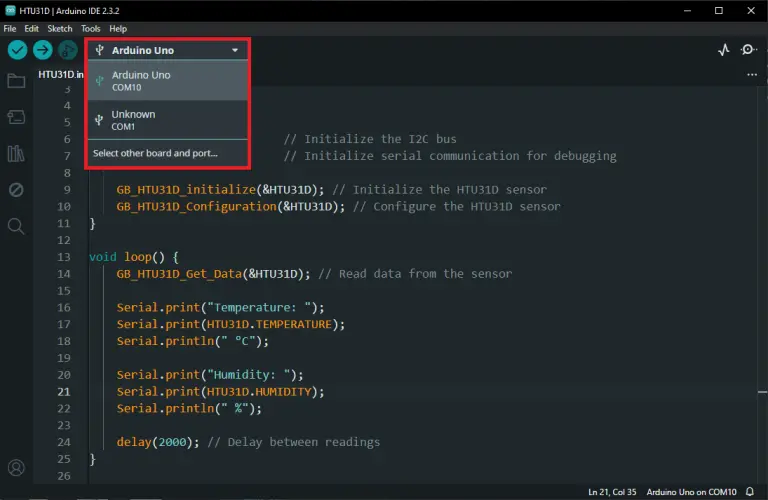The image size is (768, 500).
Task: Open the Debug sidebar panel
Action: point(16,190)
